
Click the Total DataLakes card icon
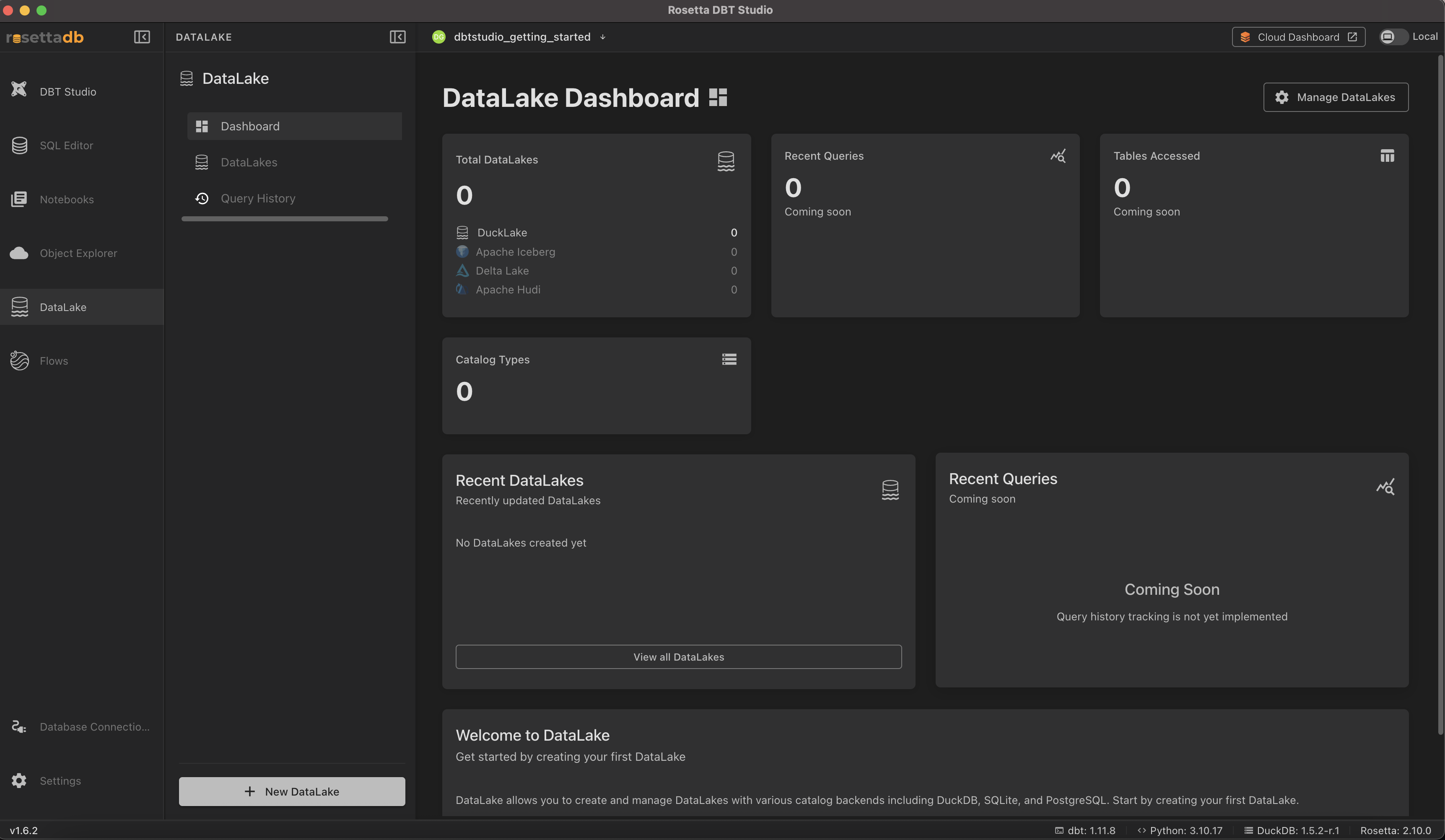pos(726,161)
